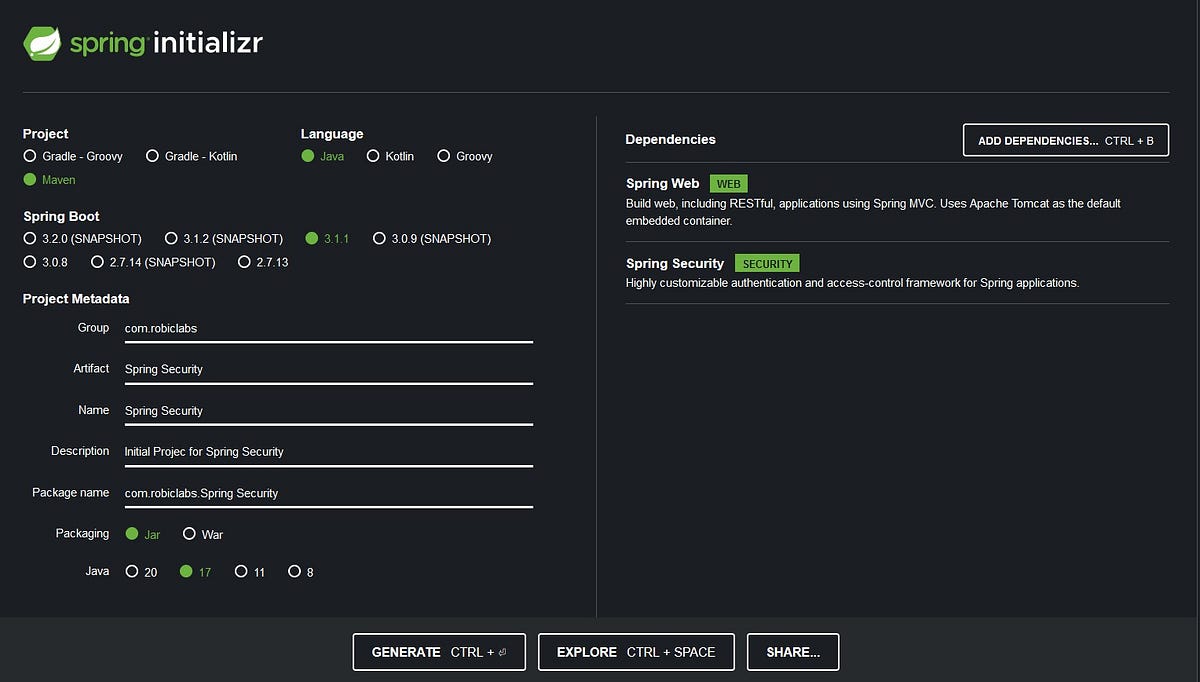Click the Spring Security dependency title

(675, 264)
